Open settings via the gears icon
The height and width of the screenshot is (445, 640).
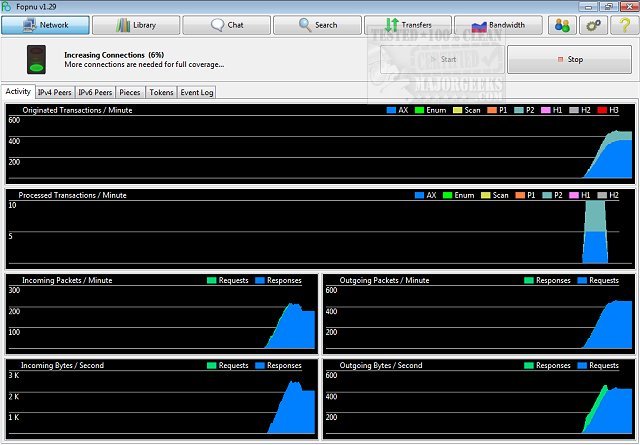(x=593, y=25)
